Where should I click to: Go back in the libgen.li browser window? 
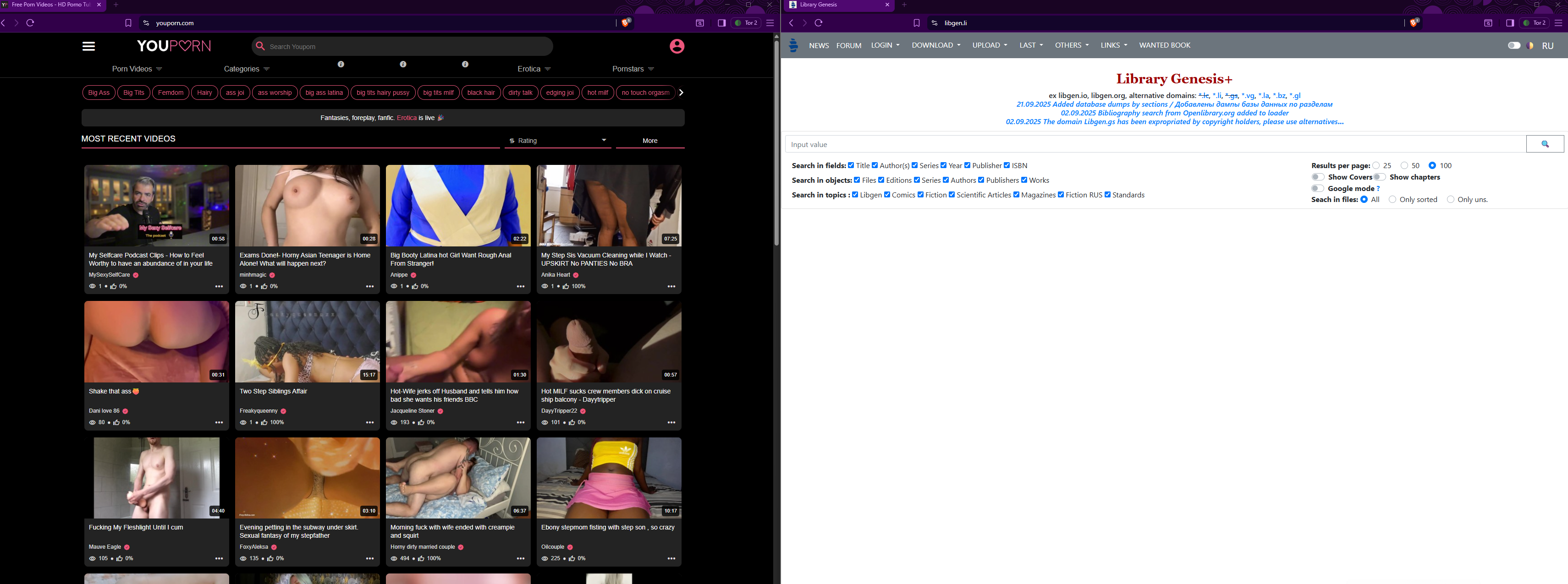[791, 23]
